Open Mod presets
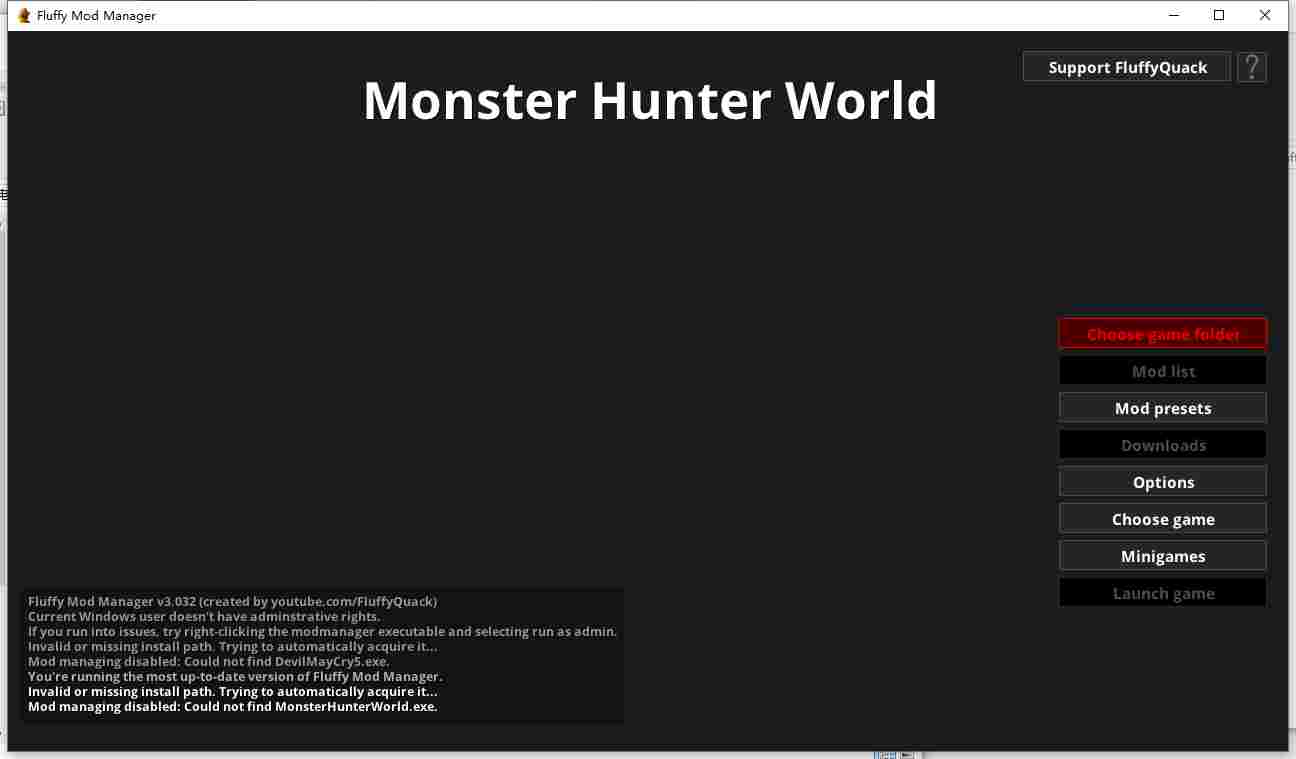Viewport: 1296px width, 759px height. coord(1163,408)
